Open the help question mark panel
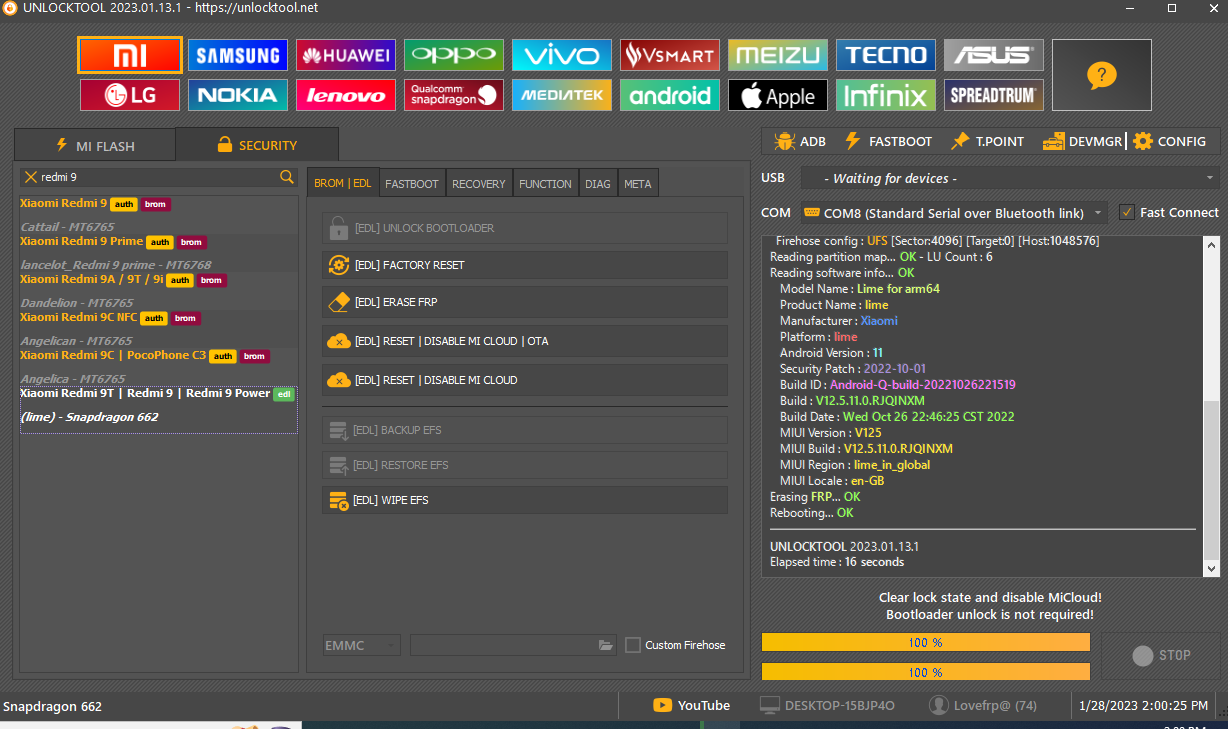Screen dimensions: 1228x729 1101,75
